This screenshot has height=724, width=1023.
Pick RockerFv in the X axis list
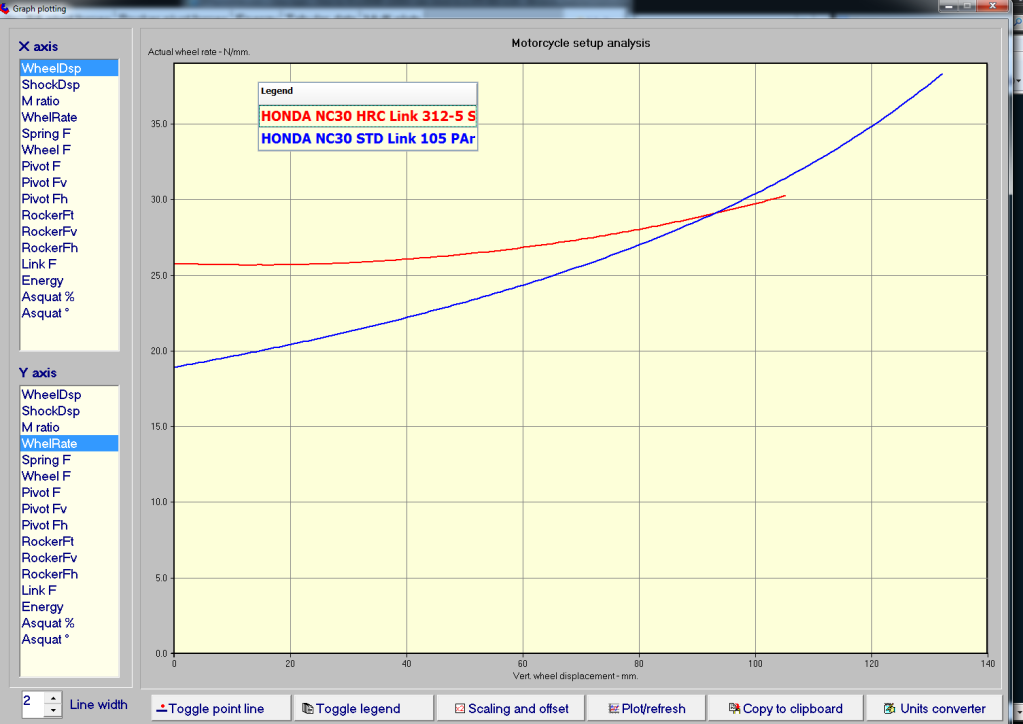69,231
